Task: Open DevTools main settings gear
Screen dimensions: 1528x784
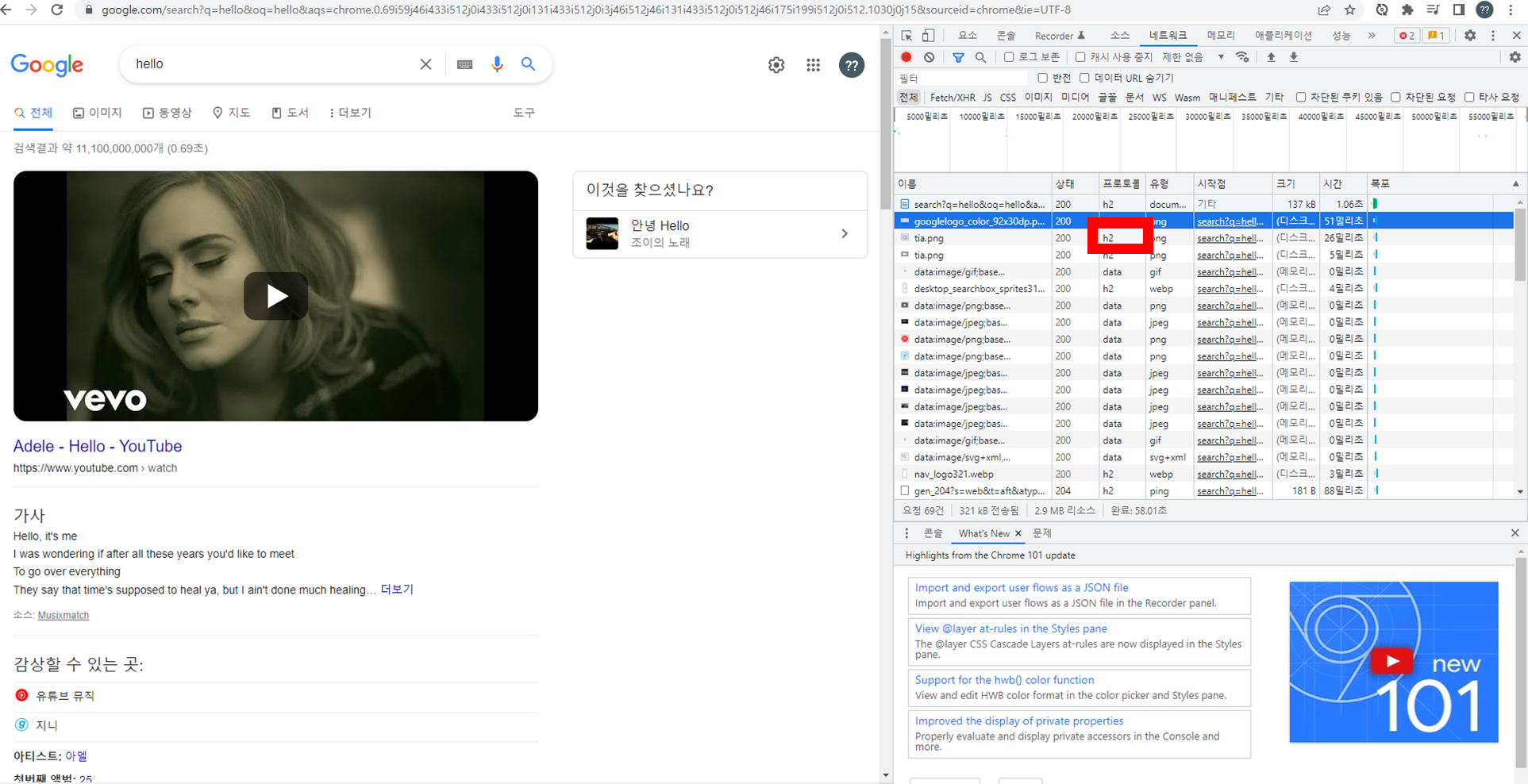Action: [x=1470, y=36]
